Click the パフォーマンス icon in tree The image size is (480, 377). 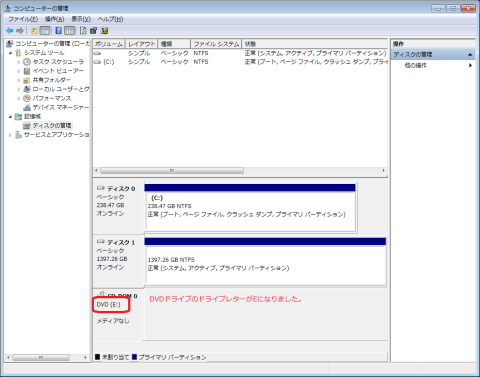27,98
